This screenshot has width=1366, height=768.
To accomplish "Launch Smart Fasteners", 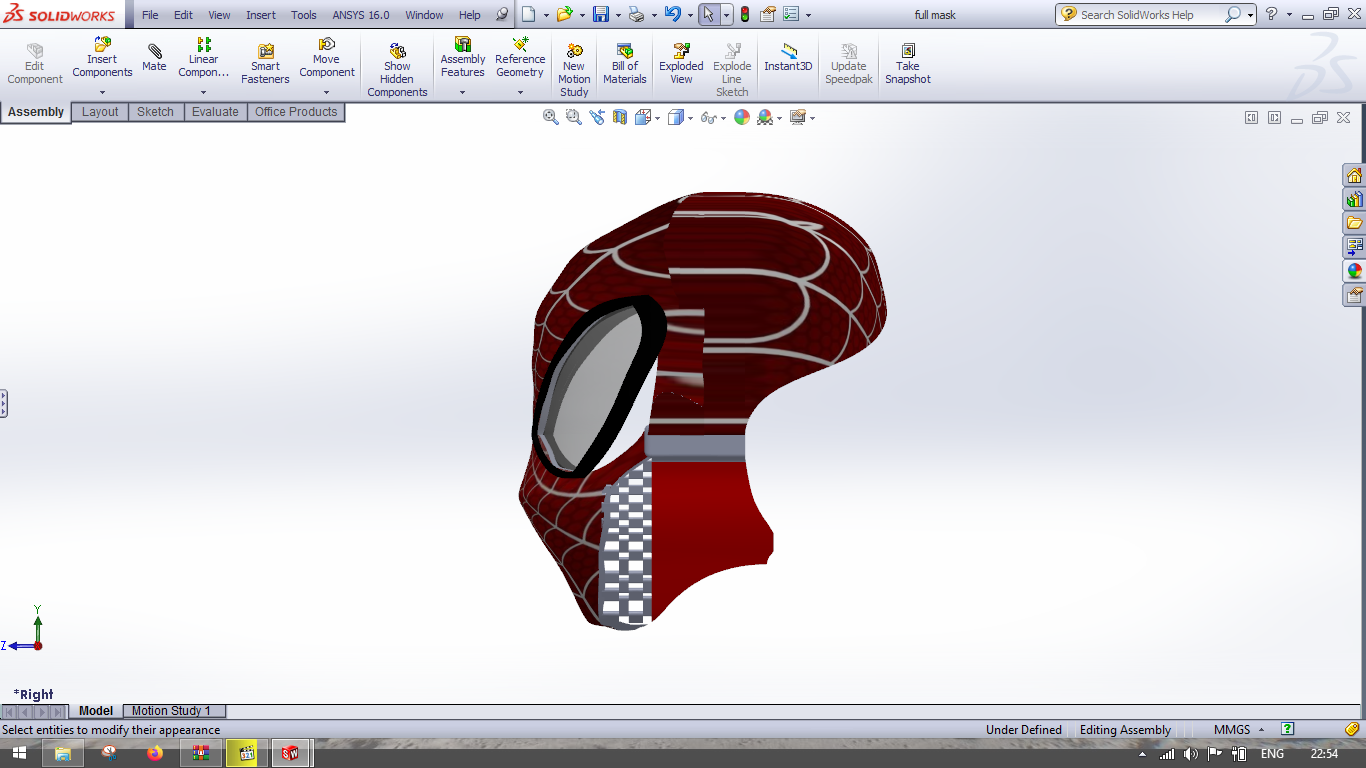I will point(265,64).
